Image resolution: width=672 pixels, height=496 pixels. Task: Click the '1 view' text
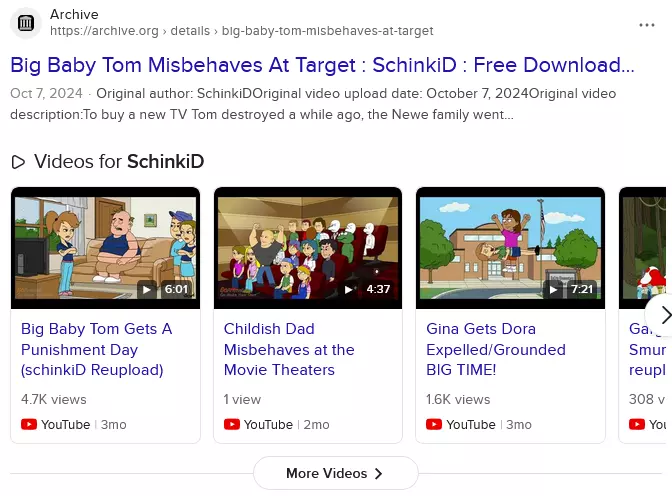[242, 400]
